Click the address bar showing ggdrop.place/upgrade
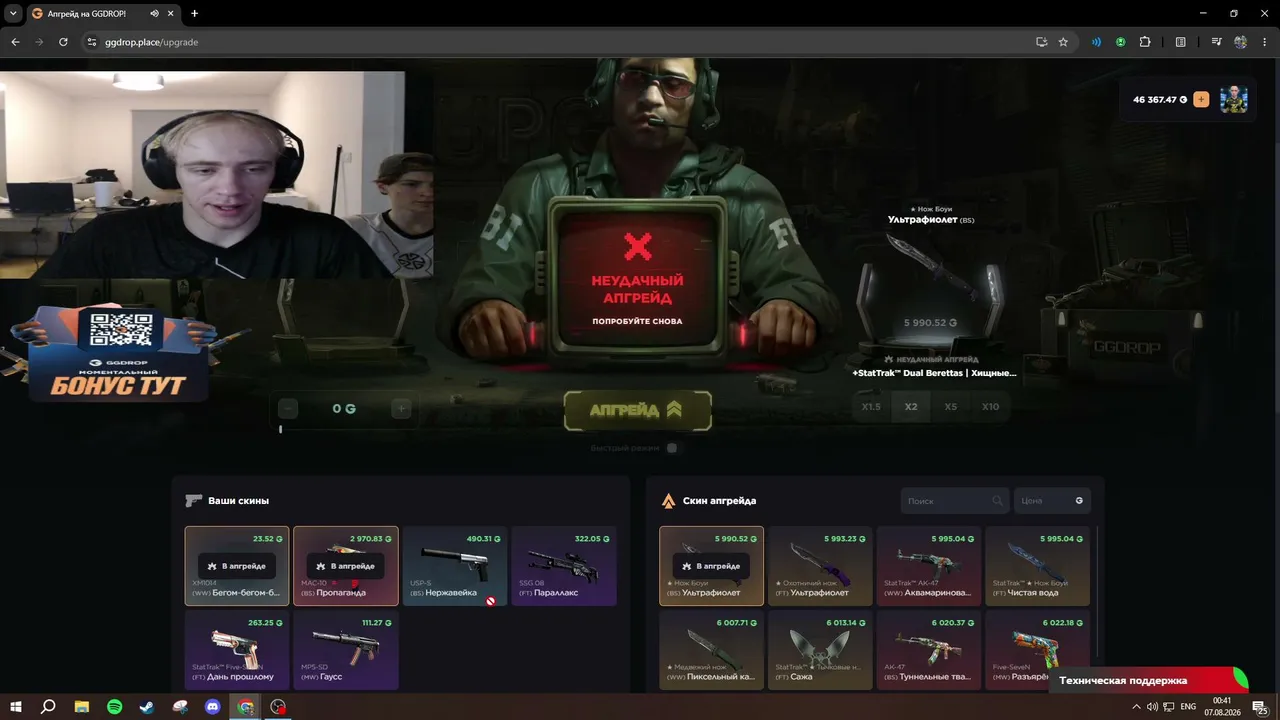The width and height of the screenshot is (1280, 720). [x=560, y=42]
